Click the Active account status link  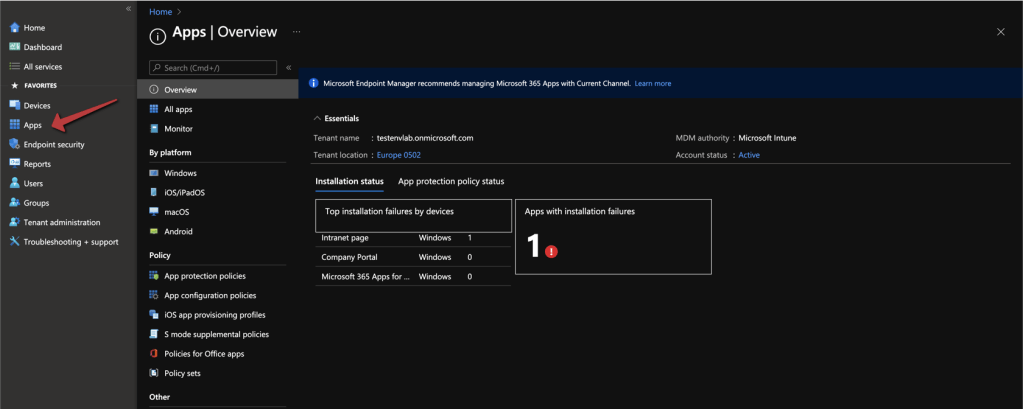click(749, 155)
